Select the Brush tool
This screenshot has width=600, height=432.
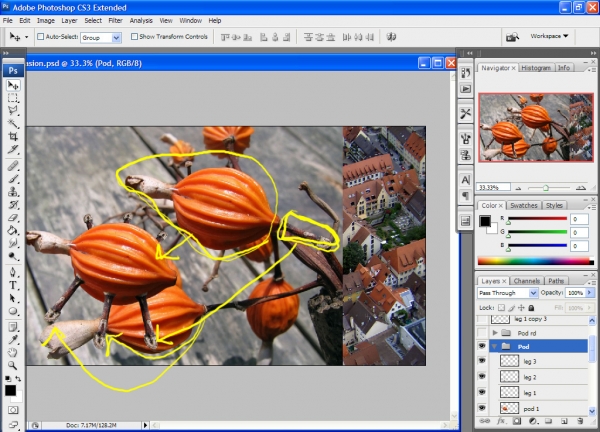coord(13,179)
